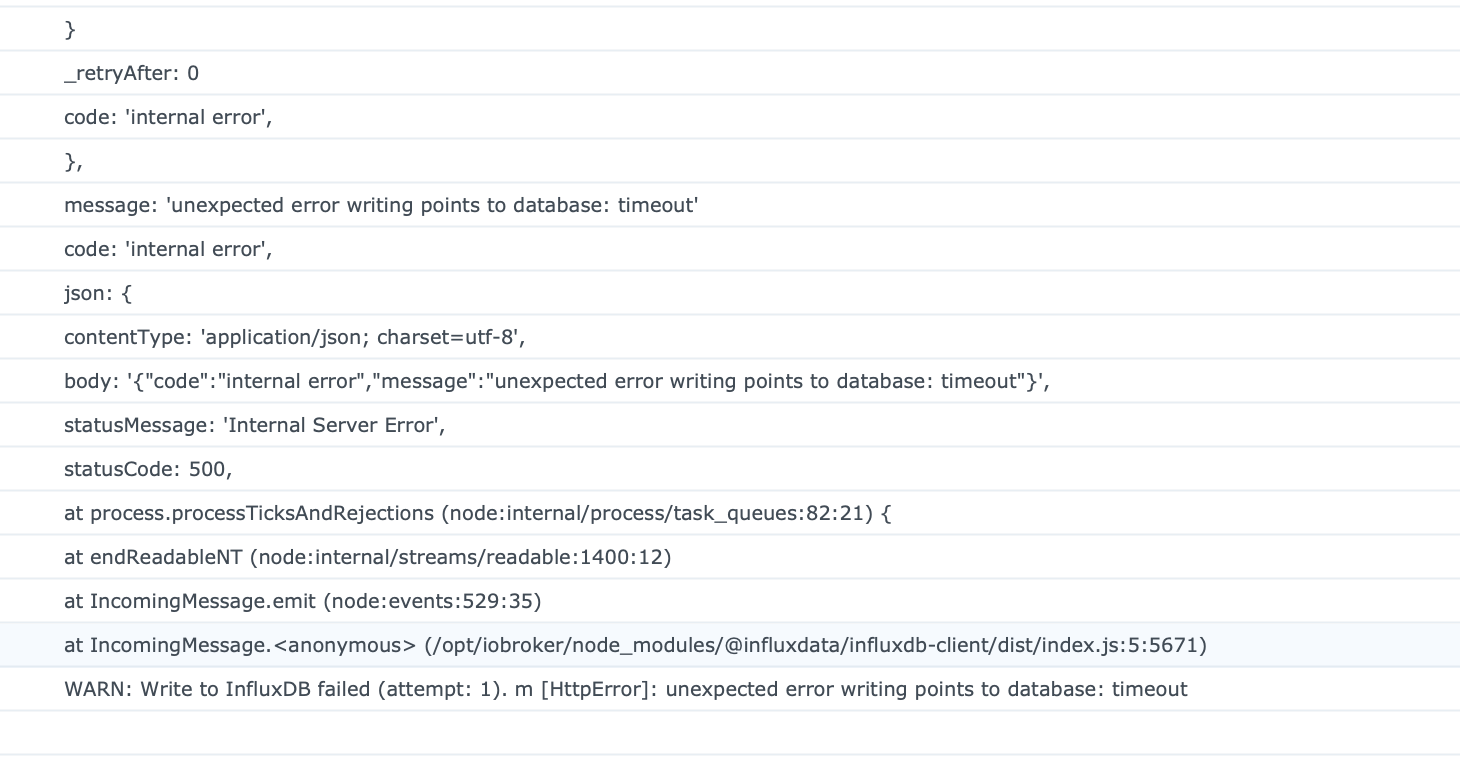Image resolution: width=1460 pixels, height=760 pixels.
Task: Click the influxdb-client index.js file path
Action: (815, 645)
